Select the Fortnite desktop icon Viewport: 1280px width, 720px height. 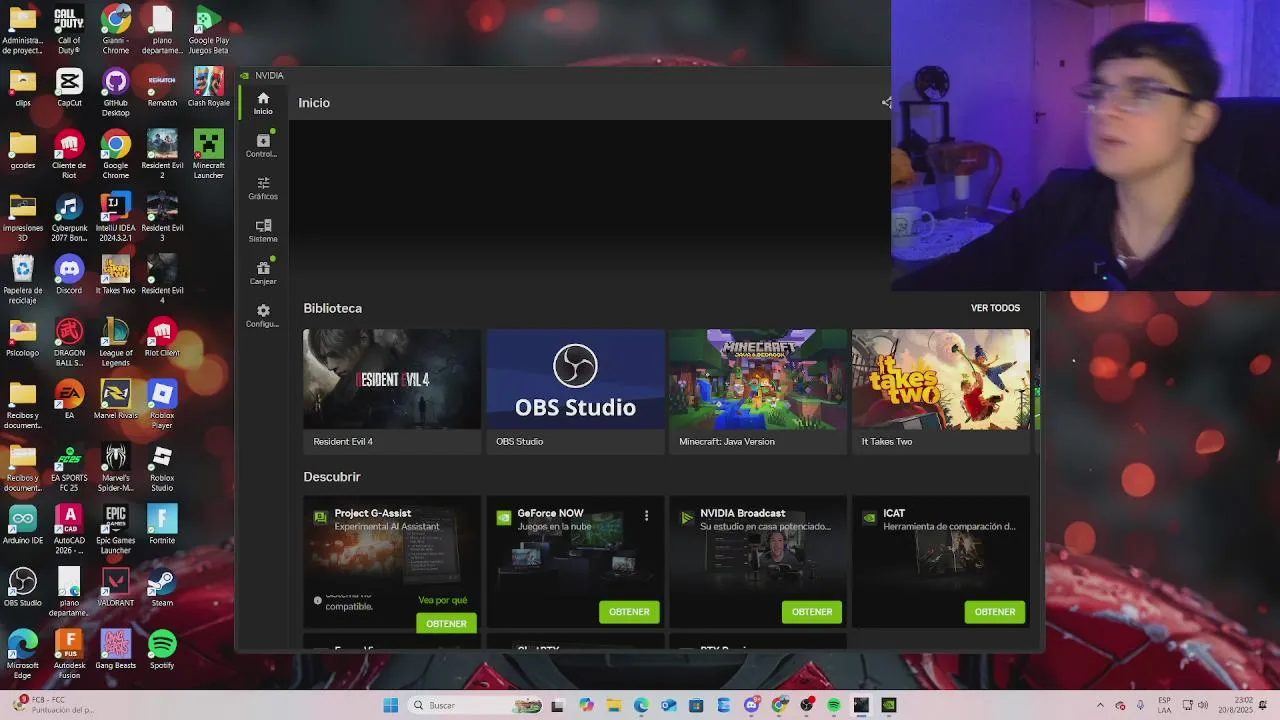point(162,525)
